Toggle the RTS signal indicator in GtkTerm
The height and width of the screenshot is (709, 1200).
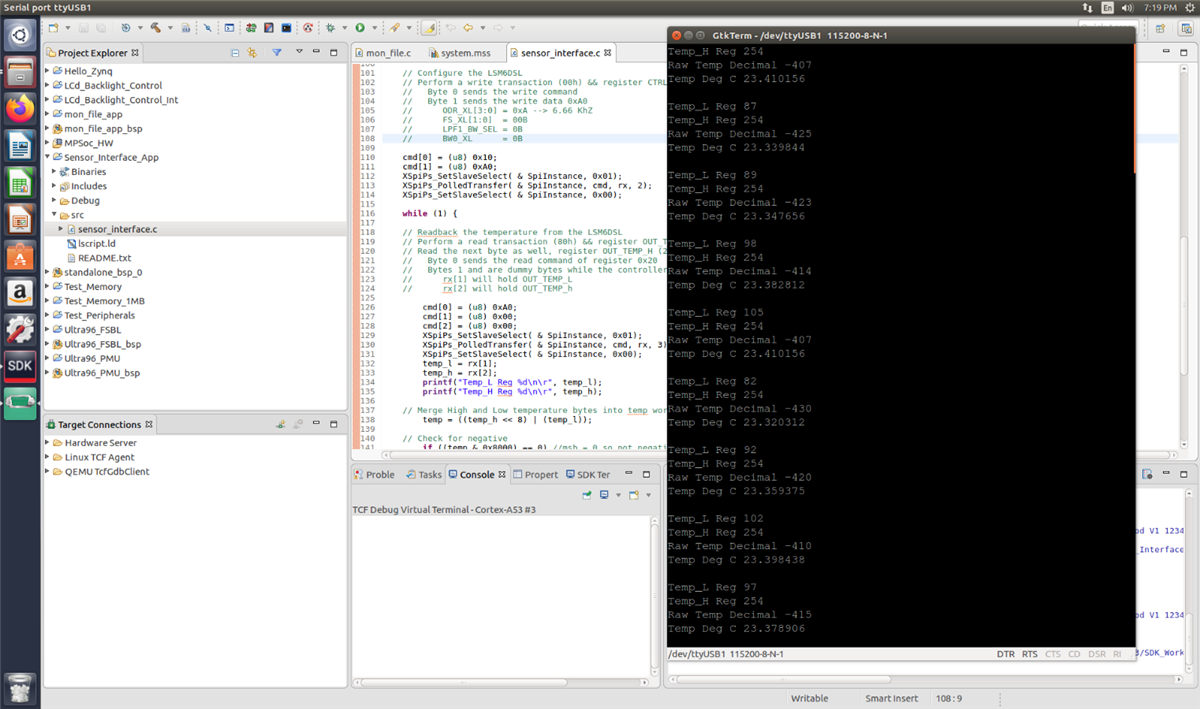(x=1029, y=654)
